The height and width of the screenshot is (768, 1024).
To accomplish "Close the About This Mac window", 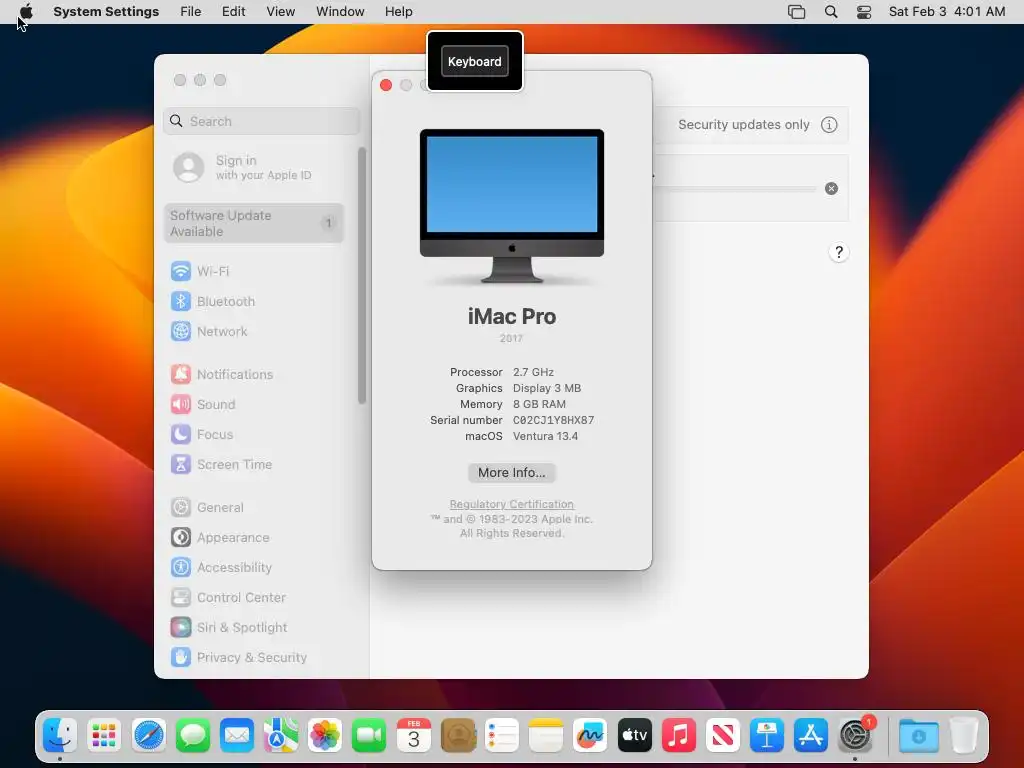I will 386,86.
